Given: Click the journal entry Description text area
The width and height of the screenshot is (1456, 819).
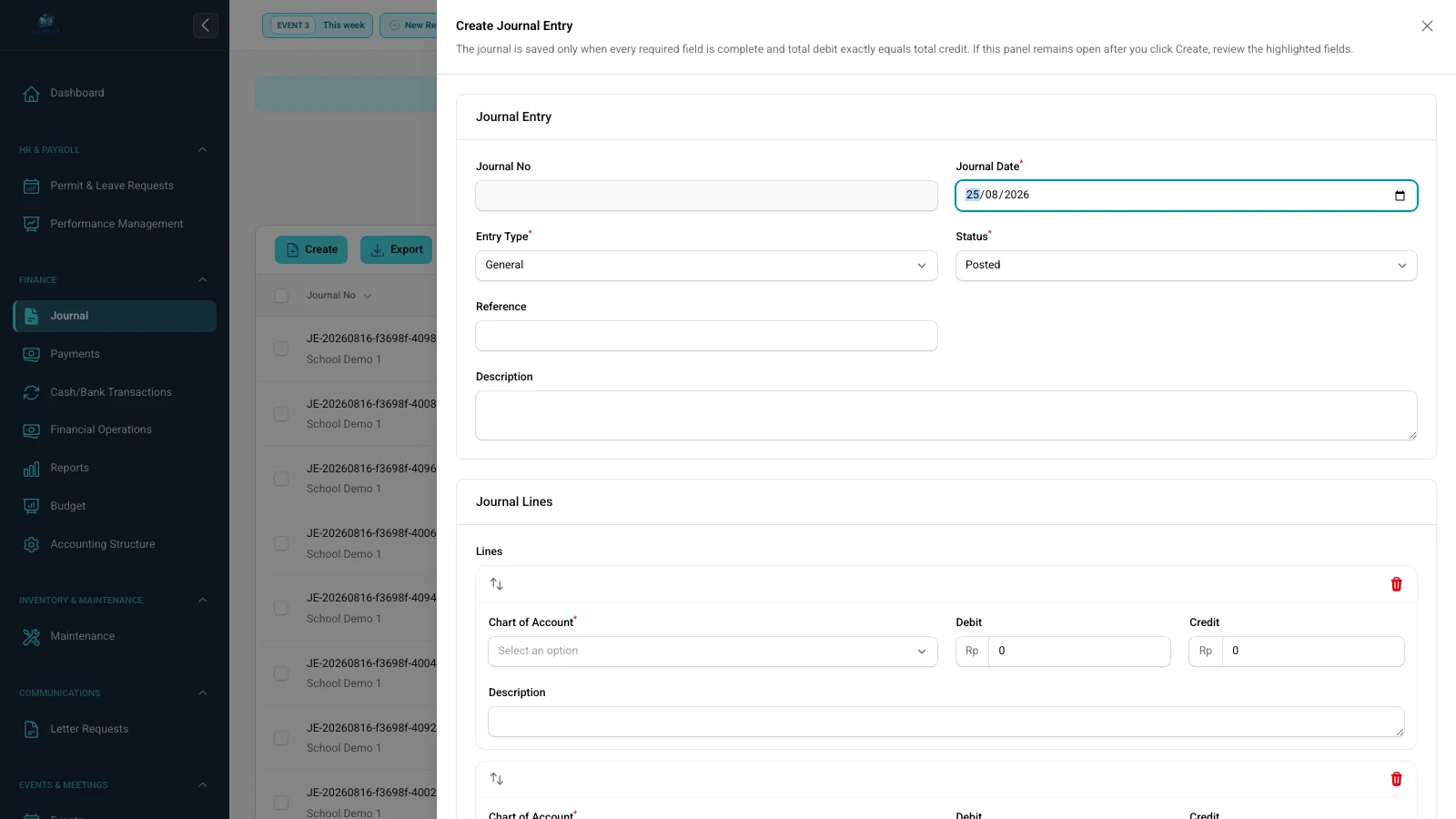Looking at the screenshot, I should (x=946, y=416).
